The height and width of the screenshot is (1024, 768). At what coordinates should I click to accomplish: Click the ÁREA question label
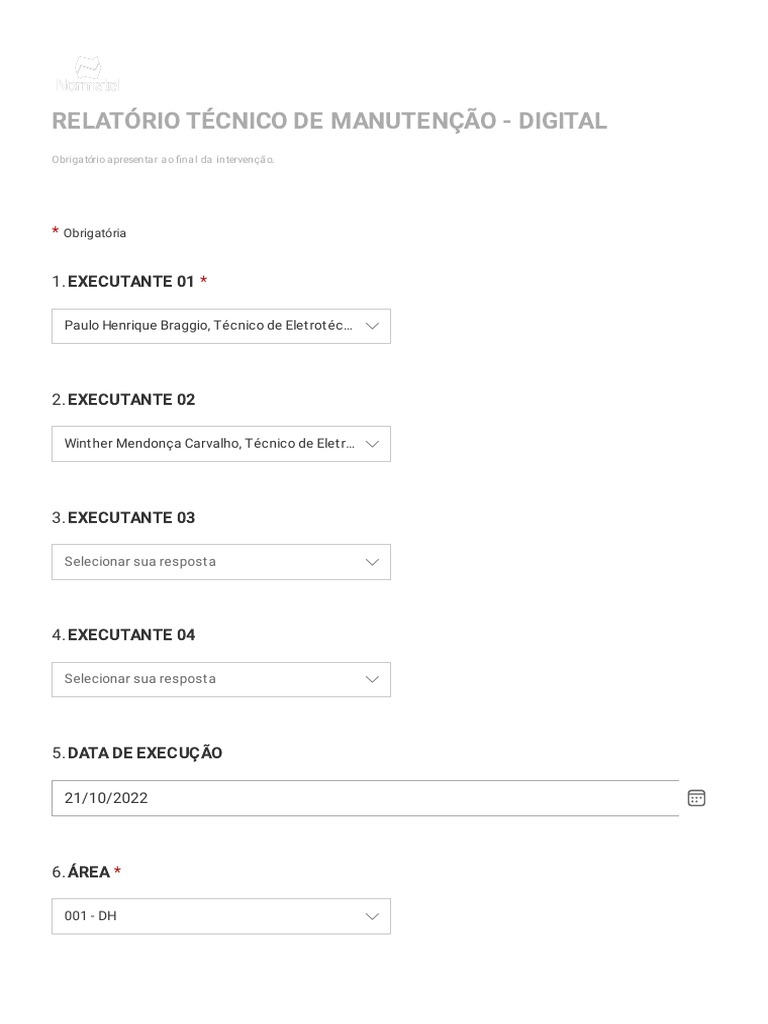point(89,872)
